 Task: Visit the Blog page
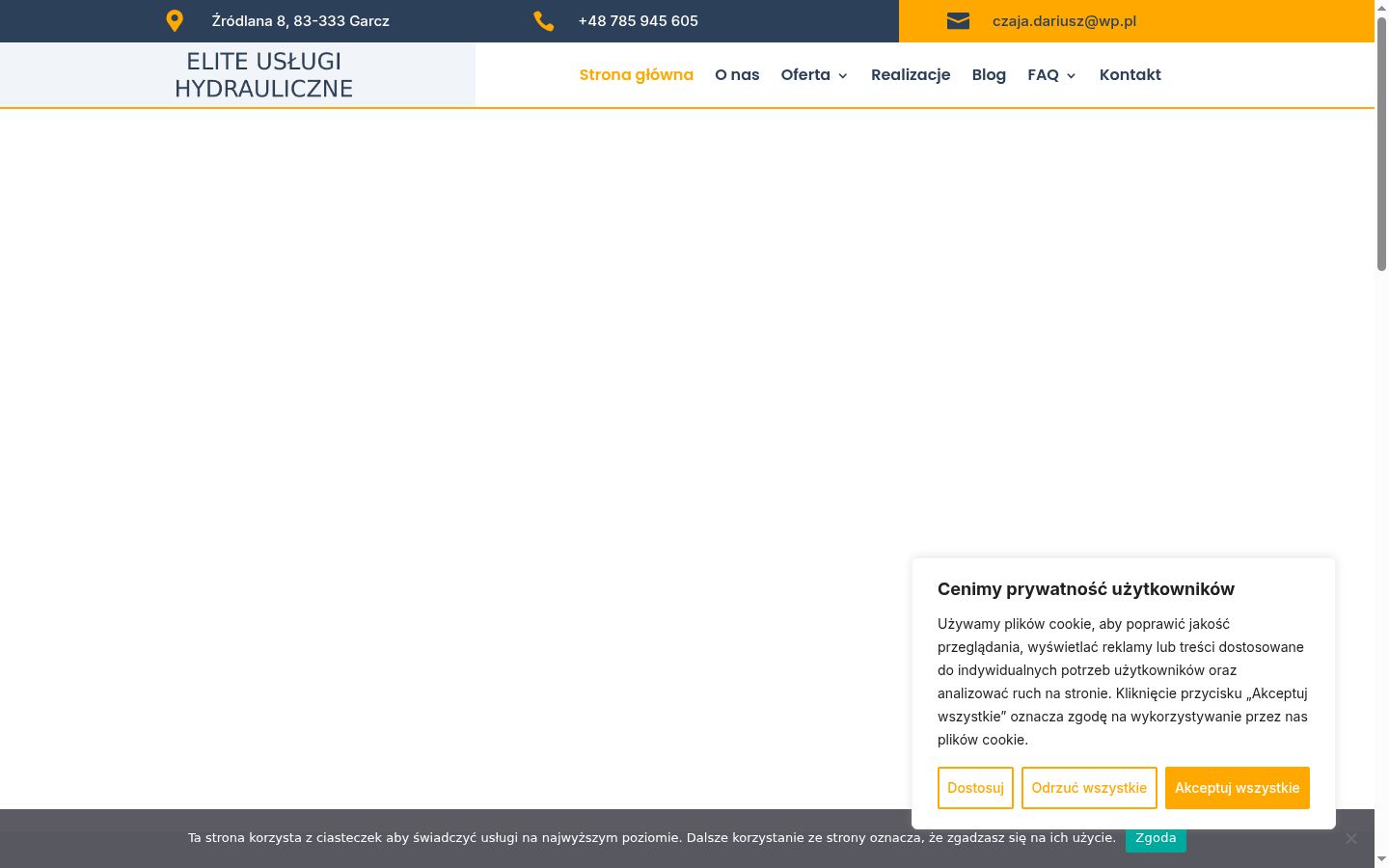click(x=989, y=75)
